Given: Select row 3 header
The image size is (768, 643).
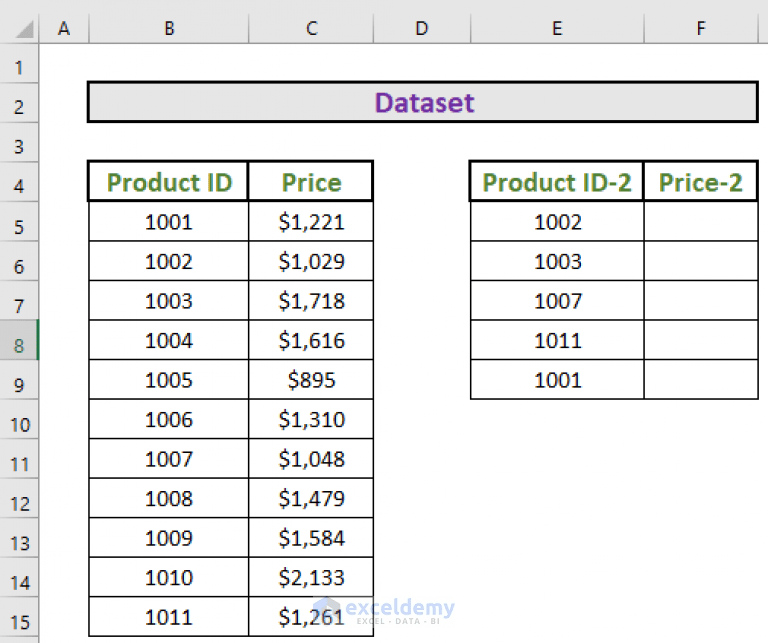Looking at the screenshot, I should pos(19,143).
